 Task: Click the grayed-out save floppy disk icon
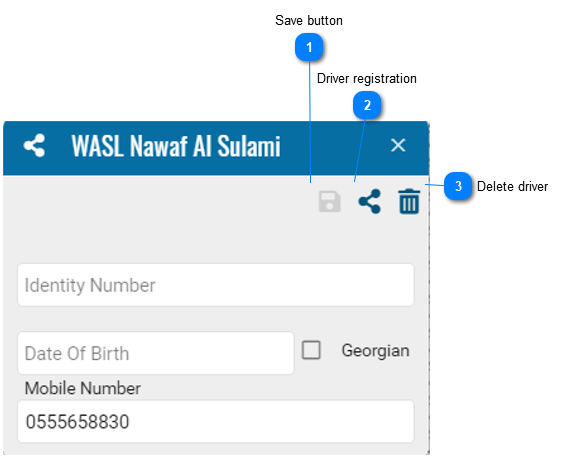[329, 201]
